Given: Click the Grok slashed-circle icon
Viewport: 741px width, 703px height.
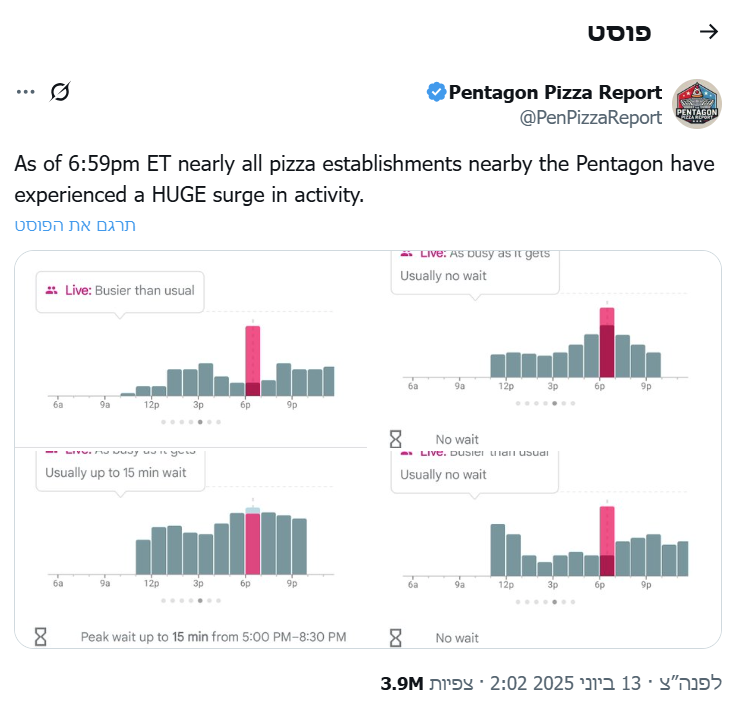Looking at the screenshot, I should coord(60,92).
